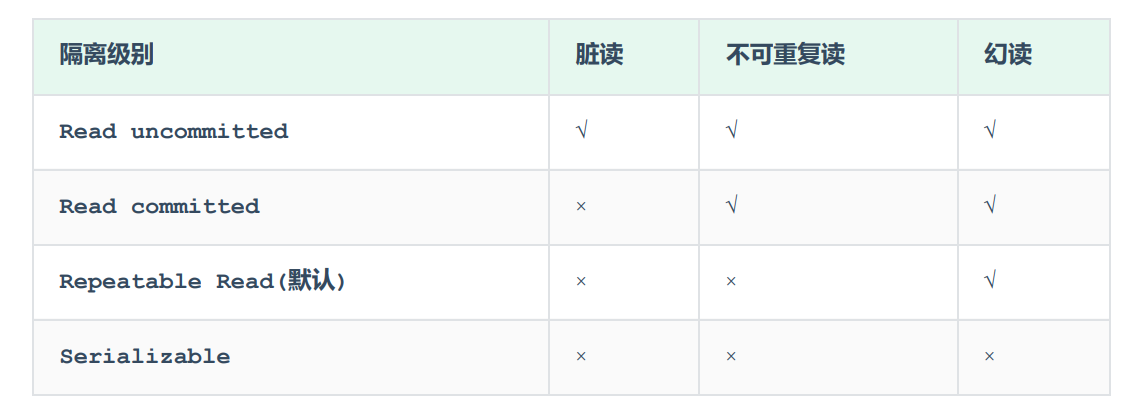
Task: Click the cross mark for Serializable 不可重复读
Action: coord(731,356)
